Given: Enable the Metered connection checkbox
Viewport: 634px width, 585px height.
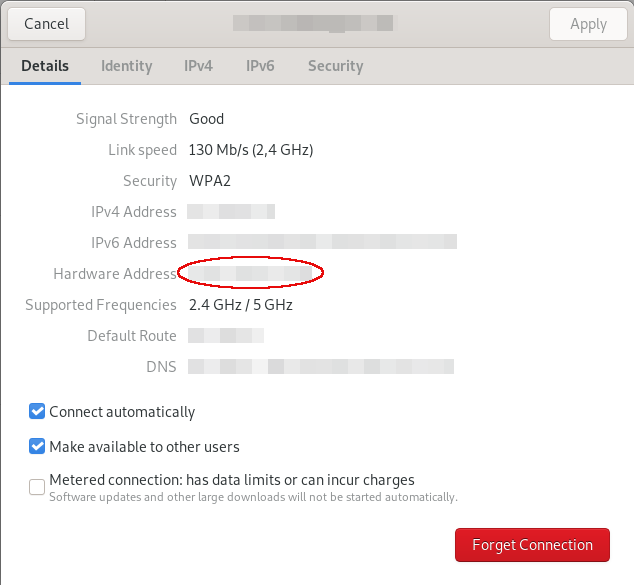Looking at the screenshot, I should click(x=37, y=487).
